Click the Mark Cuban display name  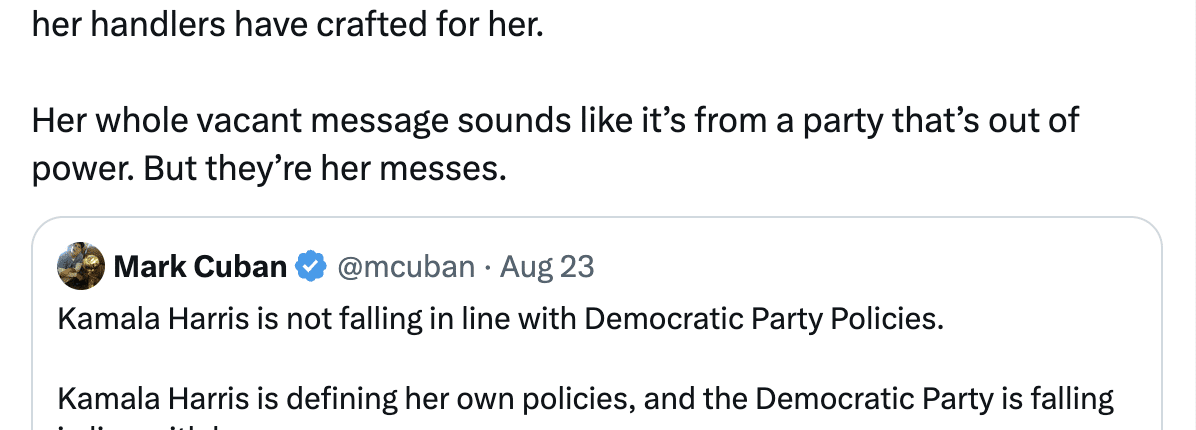pyautogui.click(x=200, y=266)
